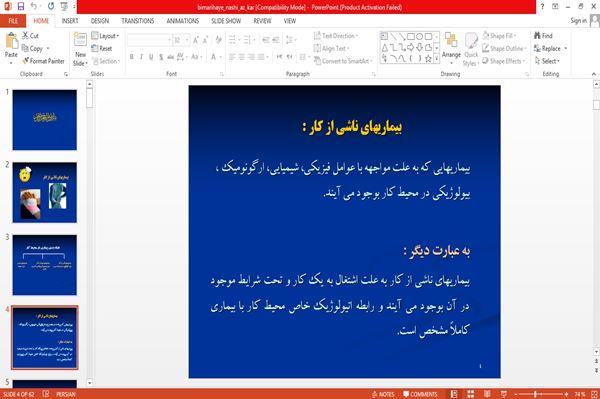
Task: Increase font size with large A
Action: (196, 40)
